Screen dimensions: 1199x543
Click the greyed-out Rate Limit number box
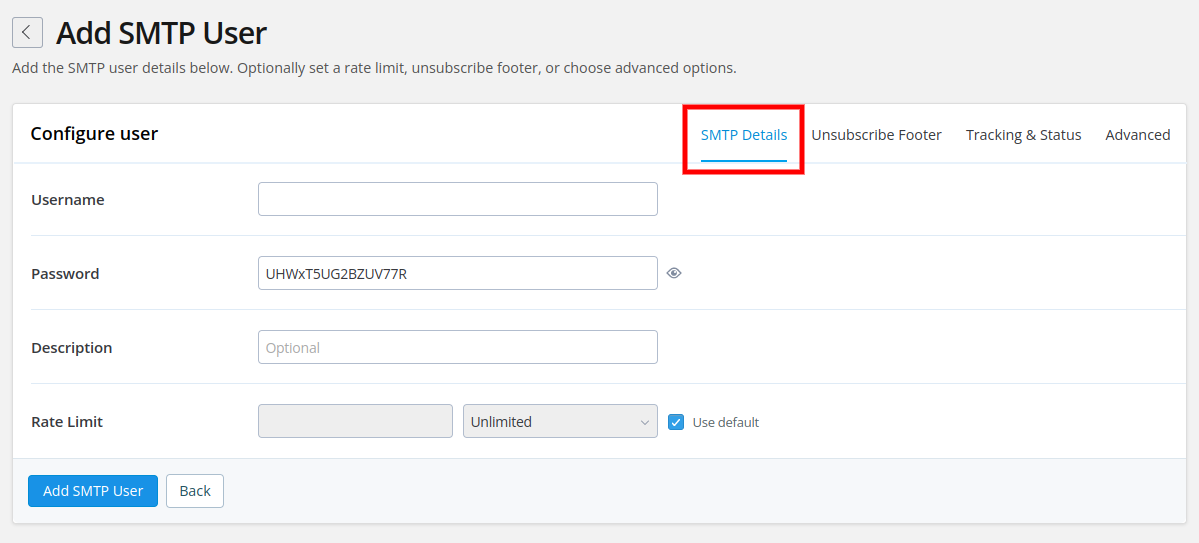point(356,421)
